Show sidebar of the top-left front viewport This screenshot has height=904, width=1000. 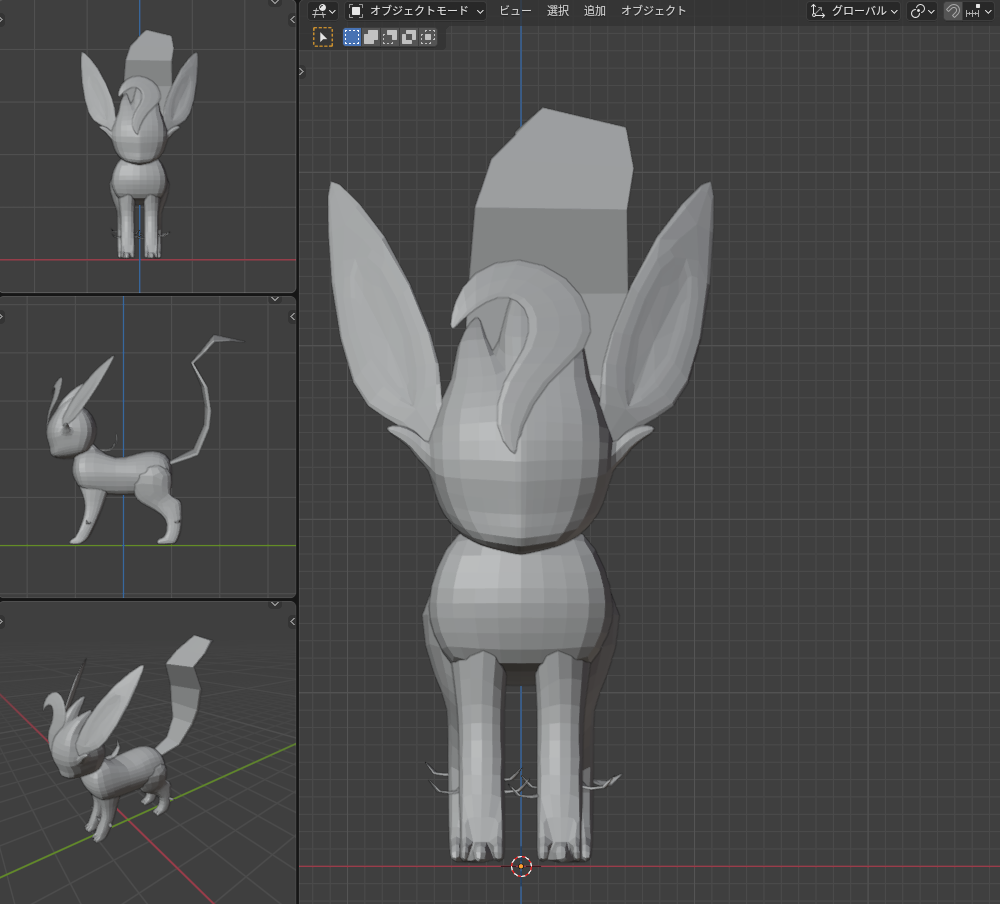(x=292, y=19)
